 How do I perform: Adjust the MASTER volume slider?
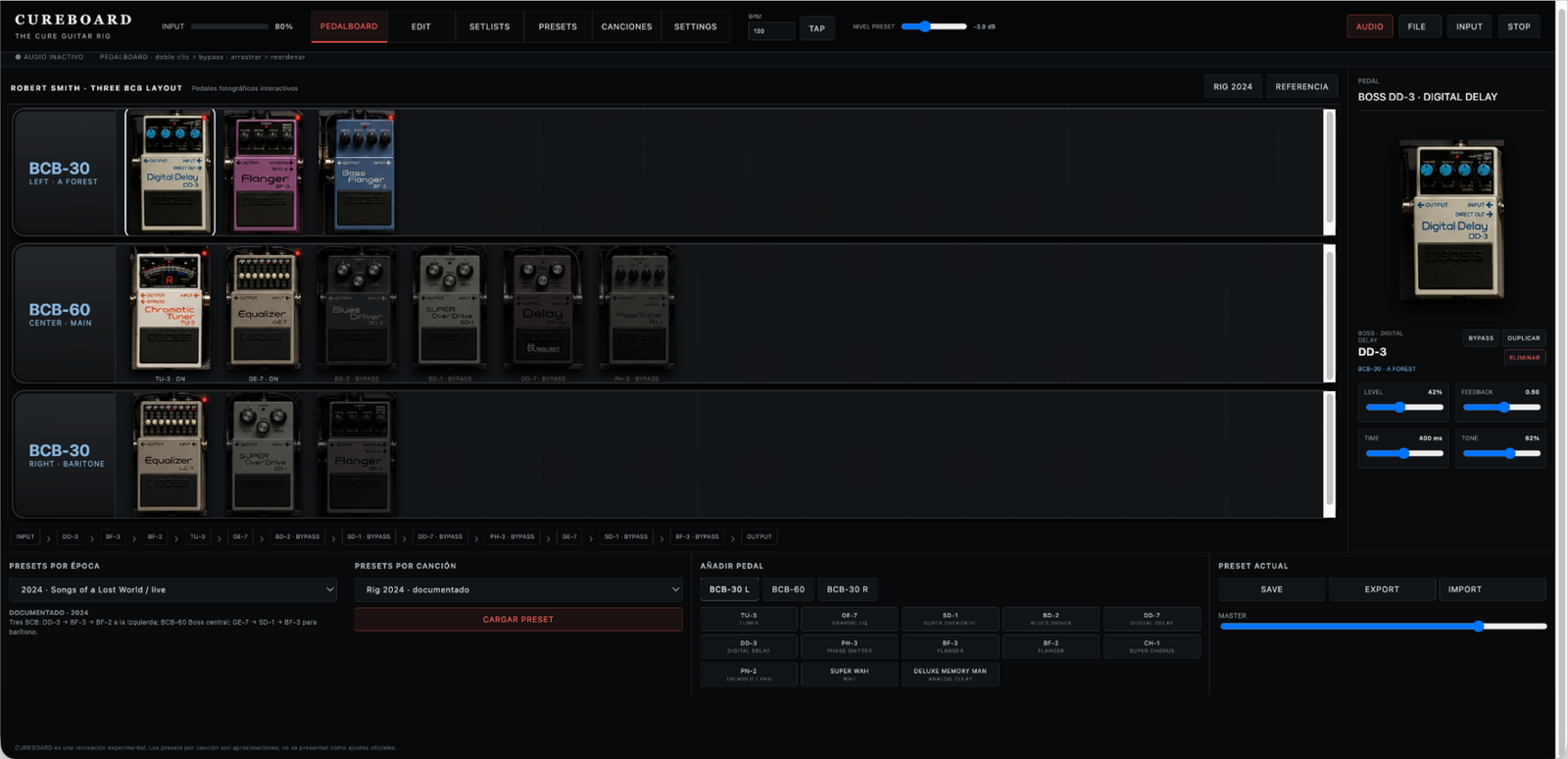click(x=1383, y=626)
